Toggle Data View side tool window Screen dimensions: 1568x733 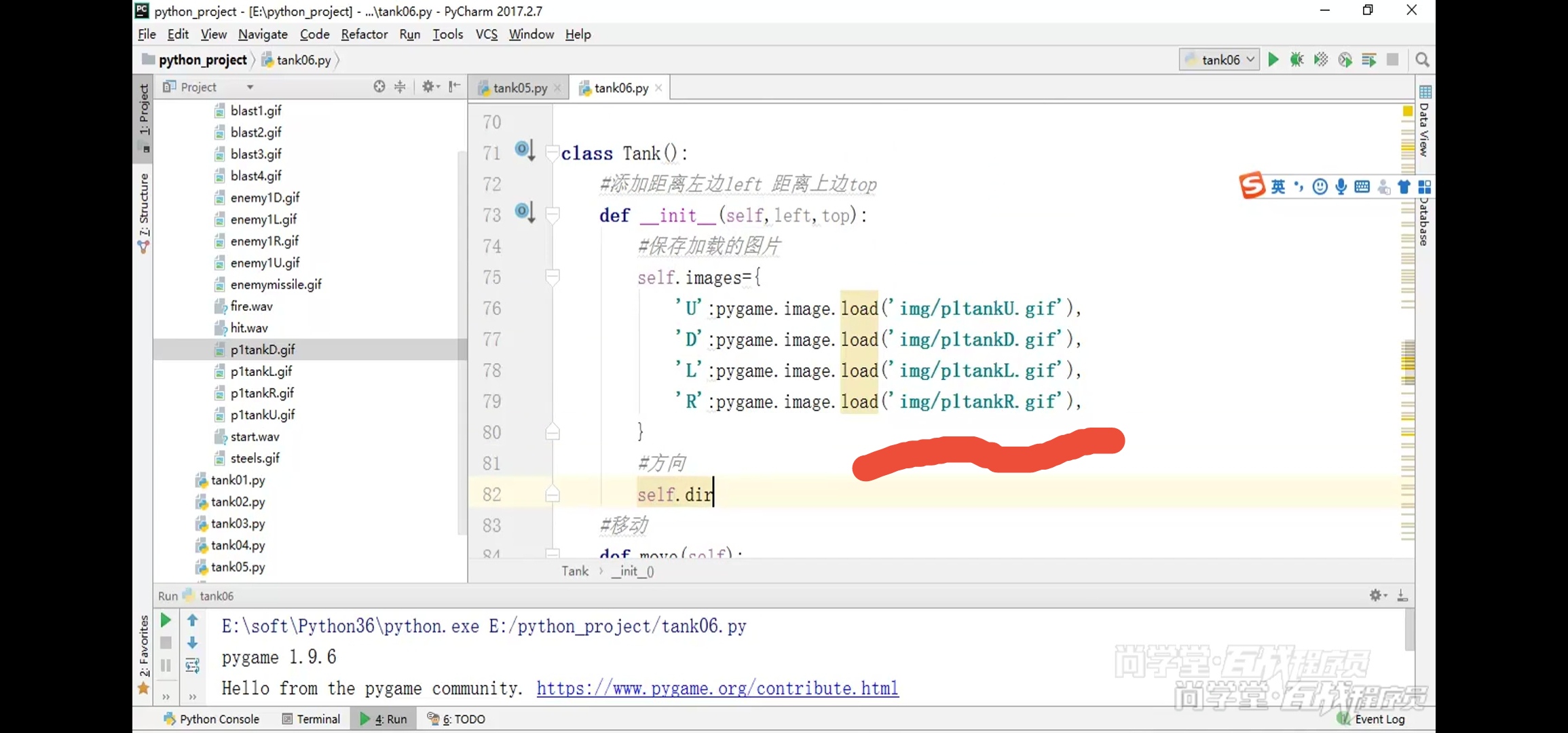1424,122
